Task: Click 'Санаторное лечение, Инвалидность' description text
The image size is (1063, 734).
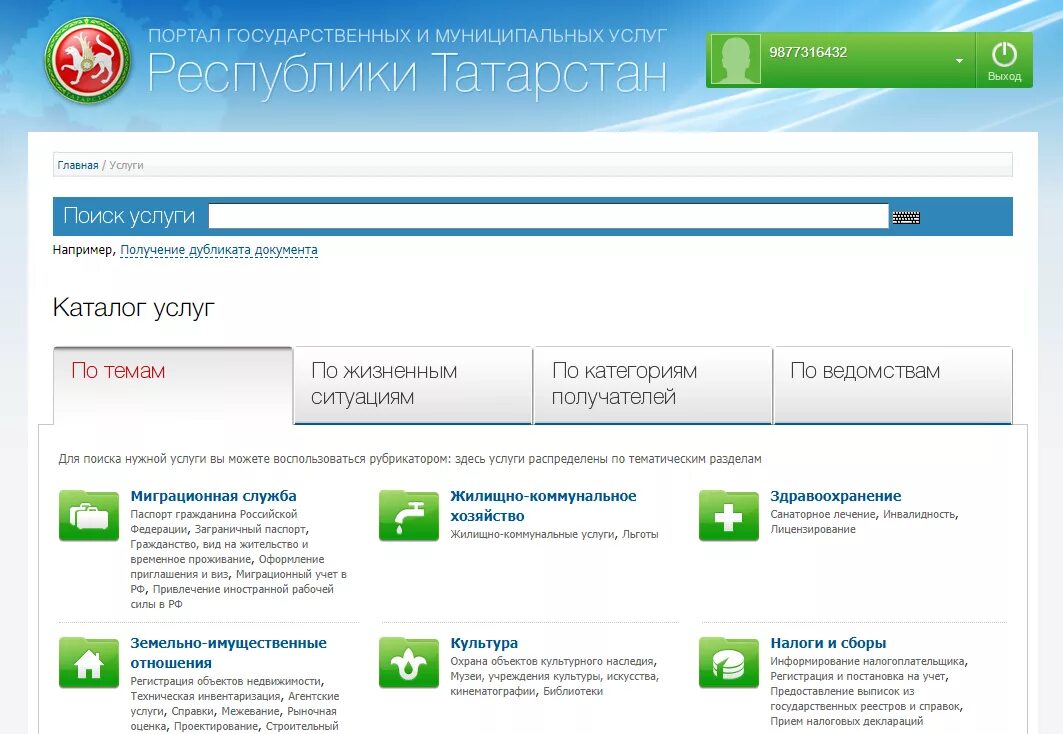Action: [863, 514]
